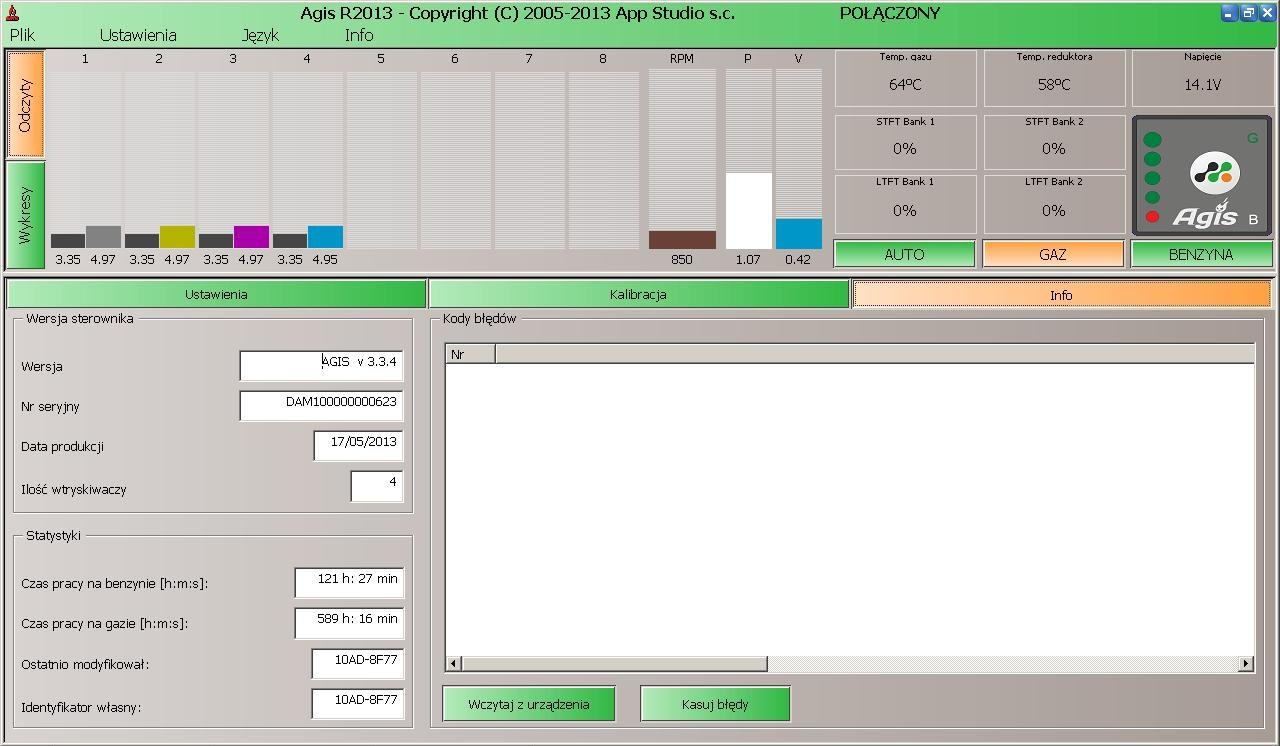This screenshot has height=746, width=1280.
Task: Click the LTFT Bank 1 readout
Action: point(905,204)
